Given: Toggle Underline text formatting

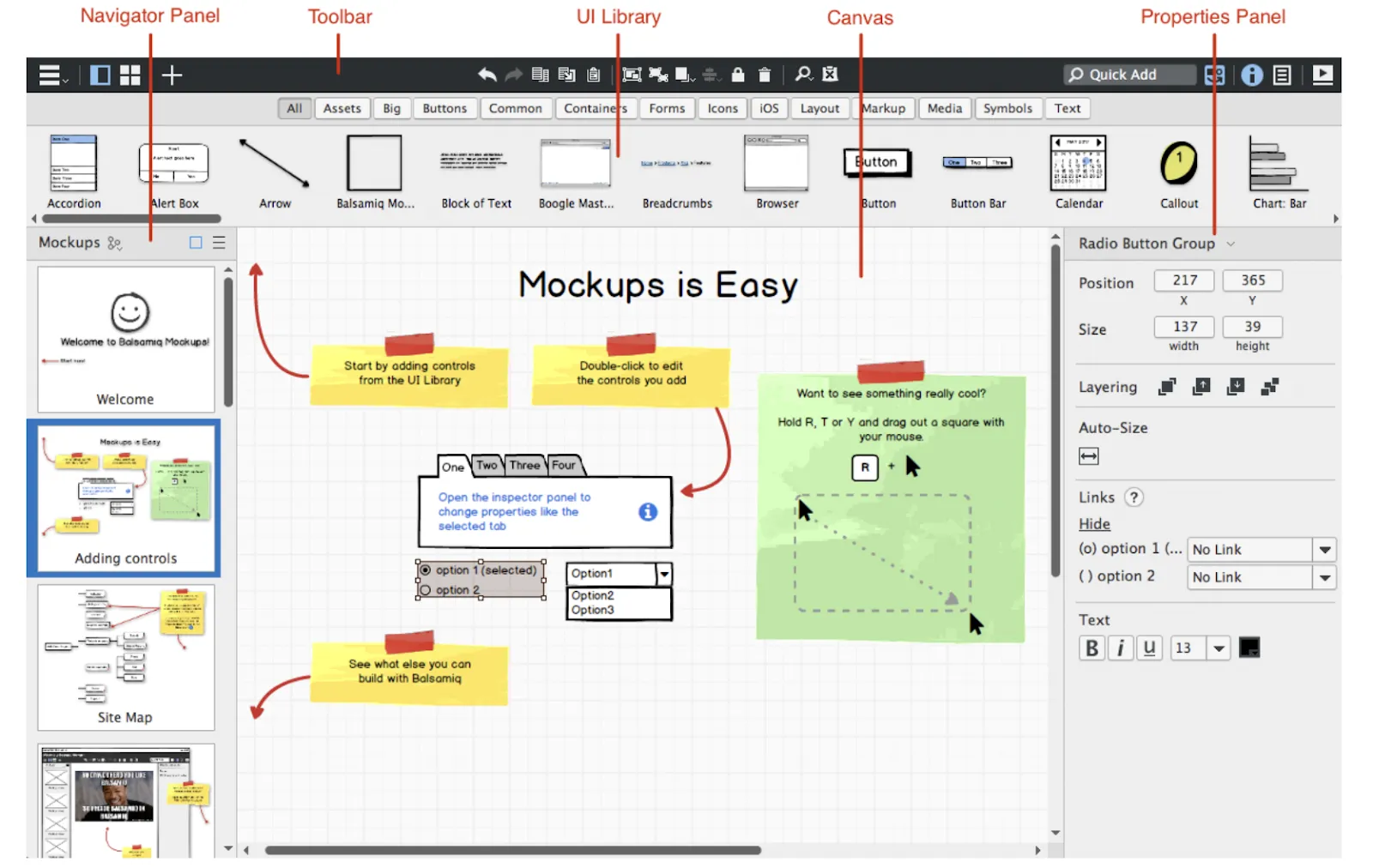Looking at the screenshot, I should tap(1149, 648).
